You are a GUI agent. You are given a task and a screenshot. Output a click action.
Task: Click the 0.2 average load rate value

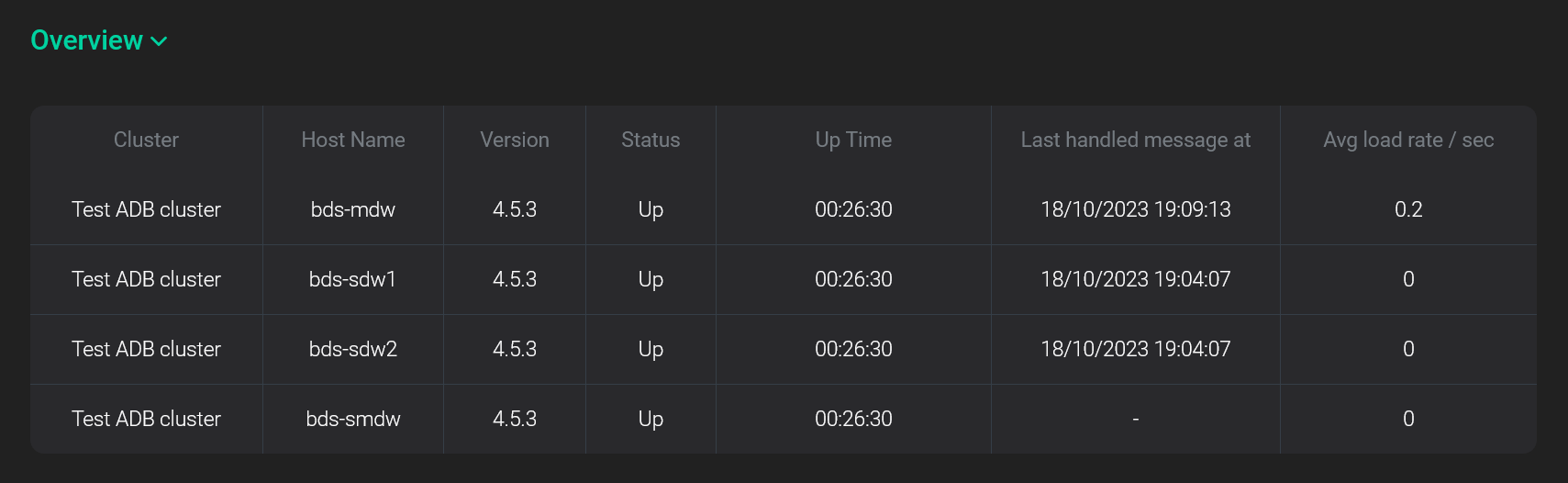coord(1408,209)
